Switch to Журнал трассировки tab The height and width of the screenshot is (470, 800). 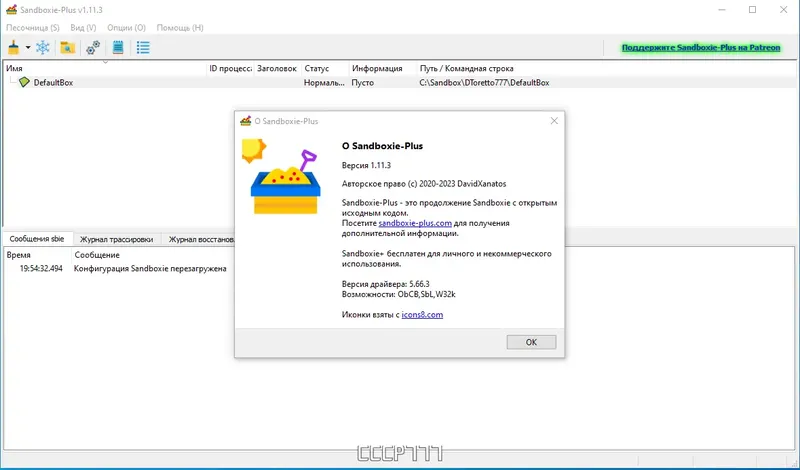[x=116, y=239]
